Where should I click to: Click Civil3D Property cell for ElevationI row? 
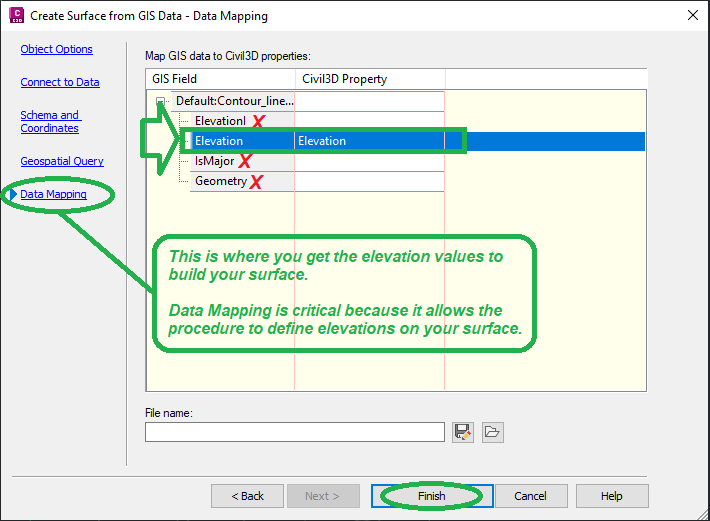[369, 121]
